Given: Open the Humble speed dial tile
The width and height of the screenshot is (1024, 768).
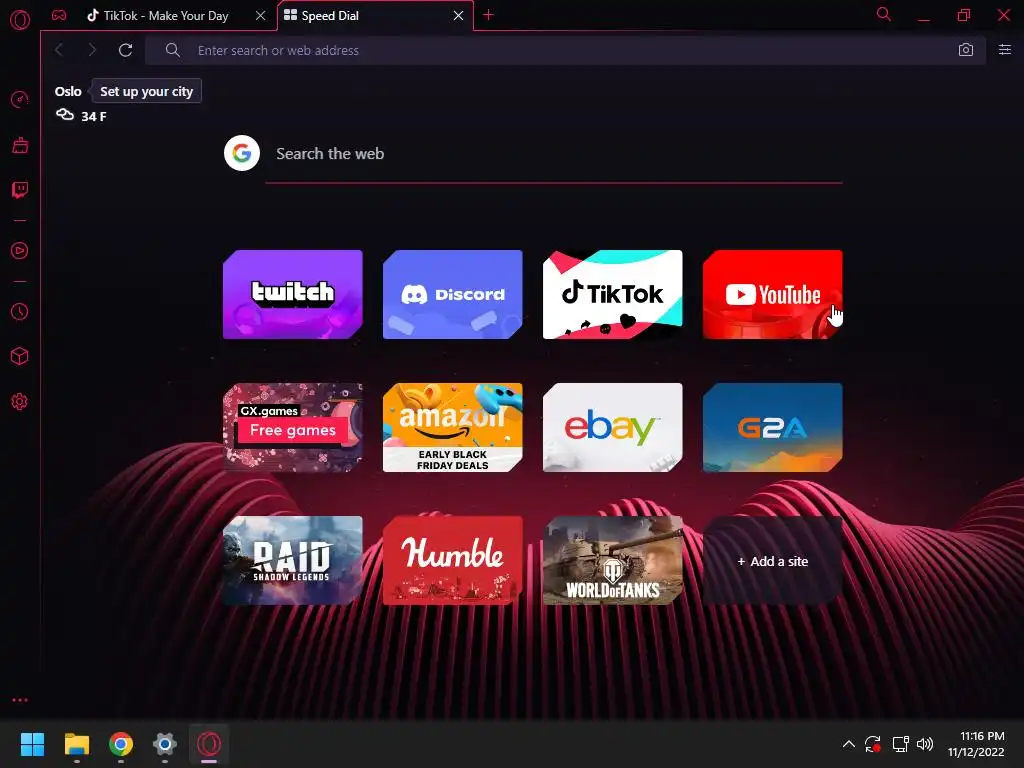Looking at the screenshot, I should click(x=453, y=561).
